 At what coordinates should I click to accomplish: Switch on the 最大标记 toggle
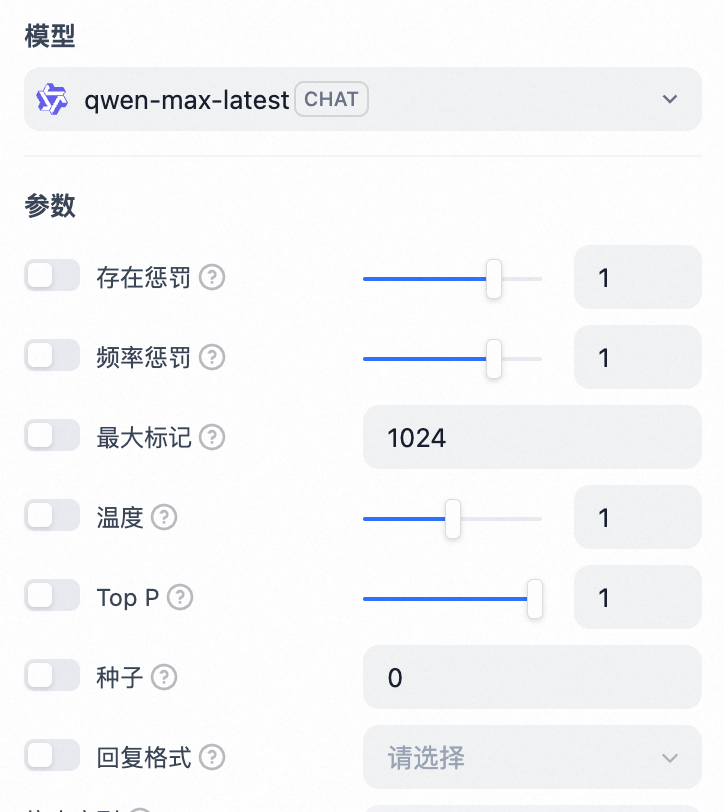[52, 435]
